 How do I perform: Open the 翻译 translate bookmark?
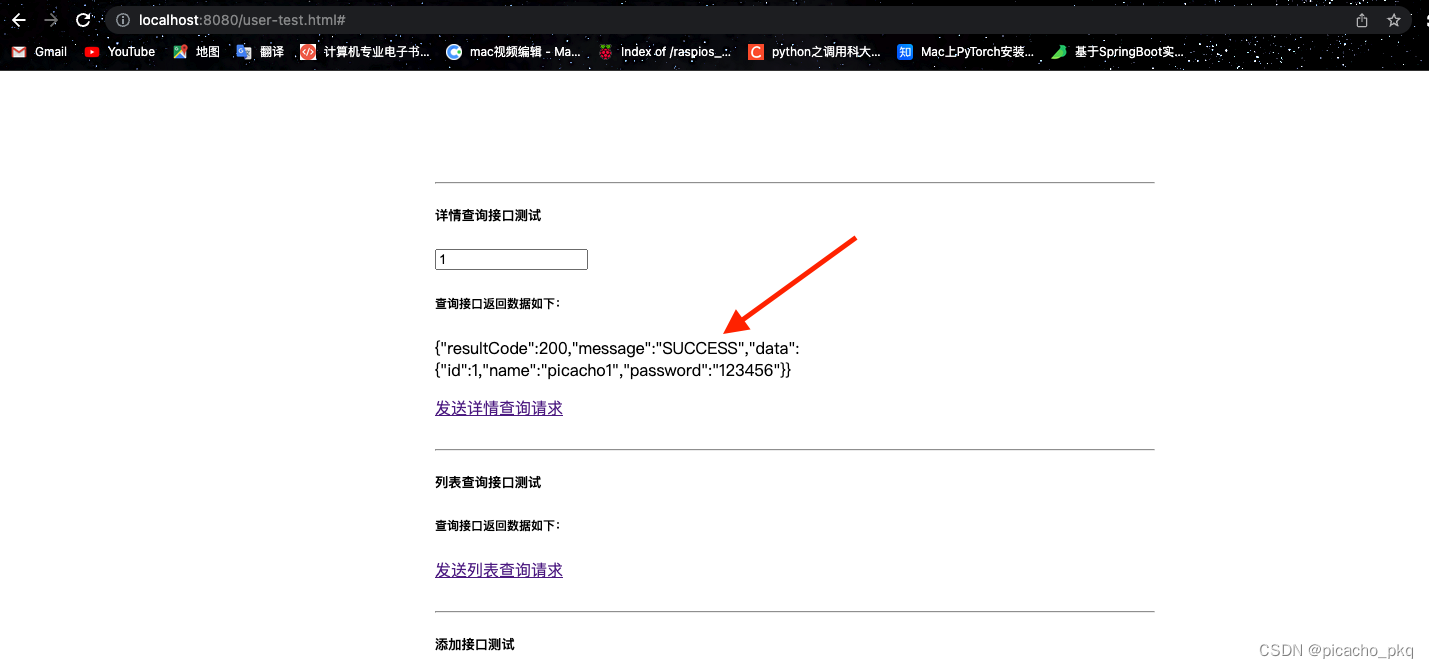click(x=260, y=52)
